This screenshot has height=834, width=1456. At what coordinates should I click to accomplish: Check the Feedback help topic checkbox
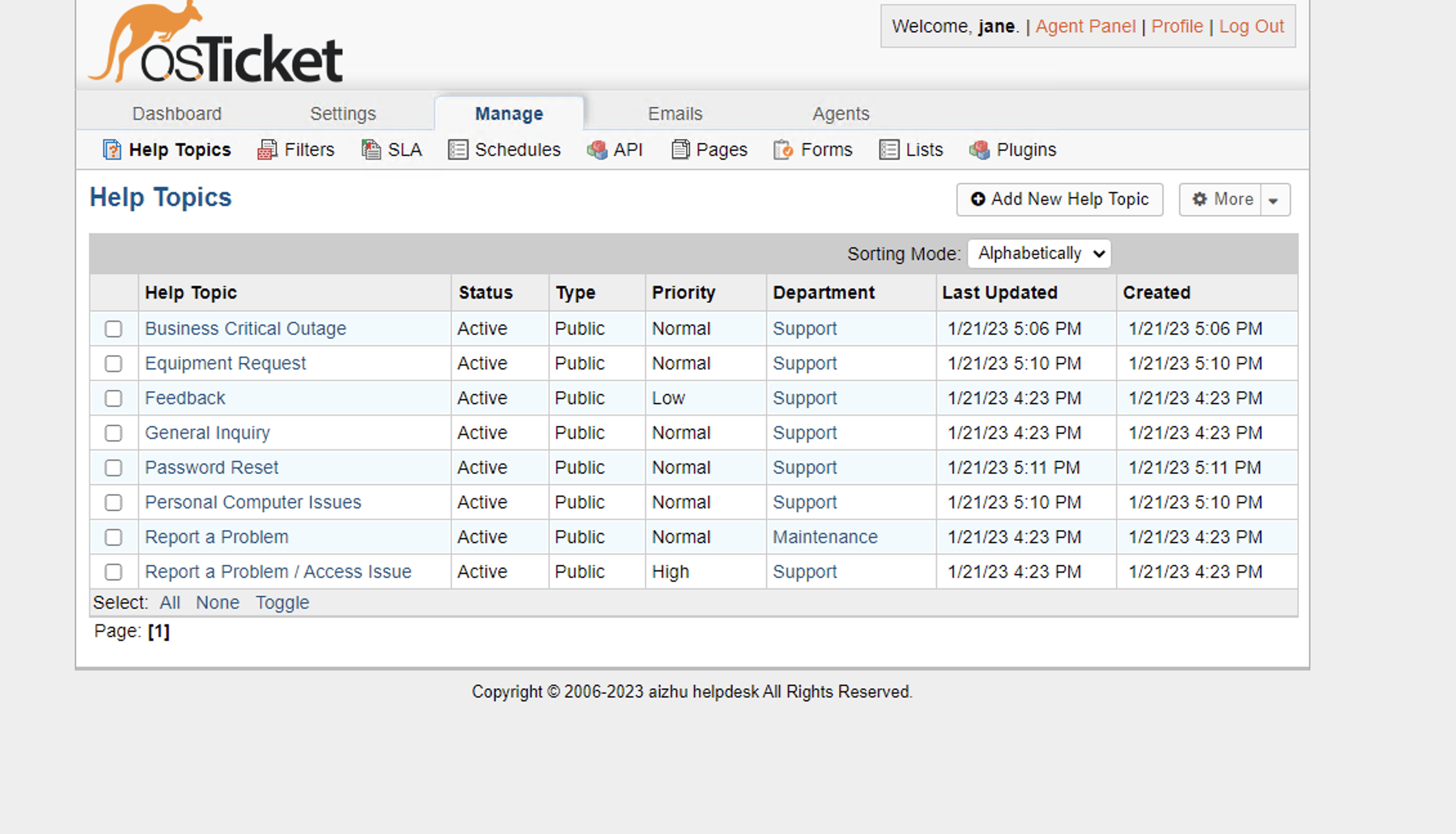pos(113,398)
